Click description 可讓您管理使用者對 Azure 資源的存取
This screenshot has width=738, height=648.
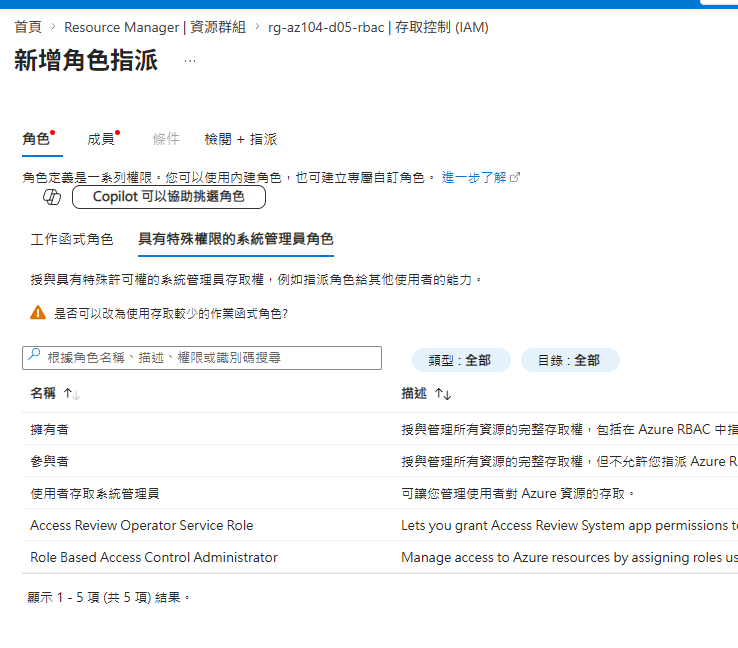(x=518, y=494)
